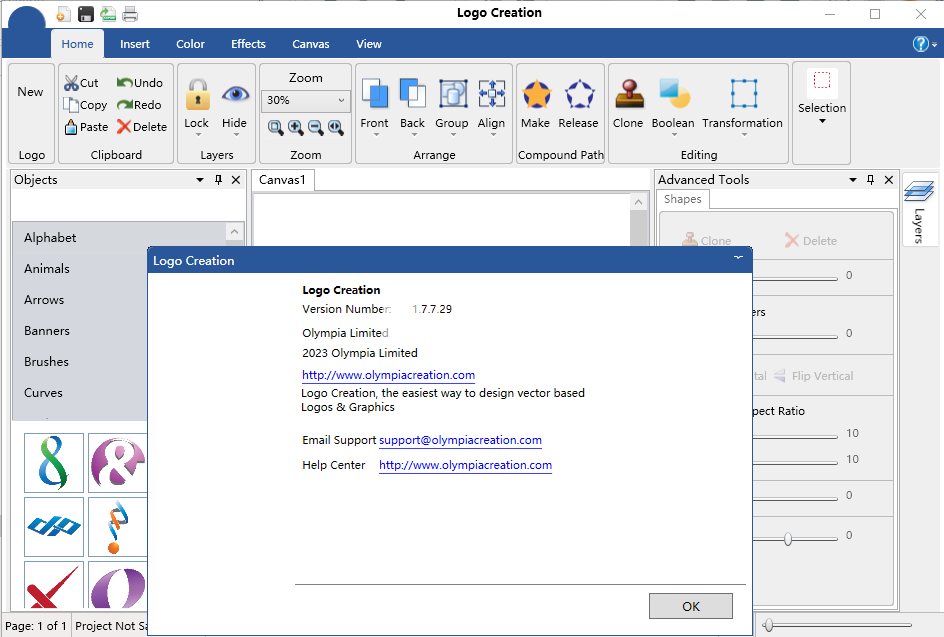Open the Color ribbon tab

(x=190, y=44)
